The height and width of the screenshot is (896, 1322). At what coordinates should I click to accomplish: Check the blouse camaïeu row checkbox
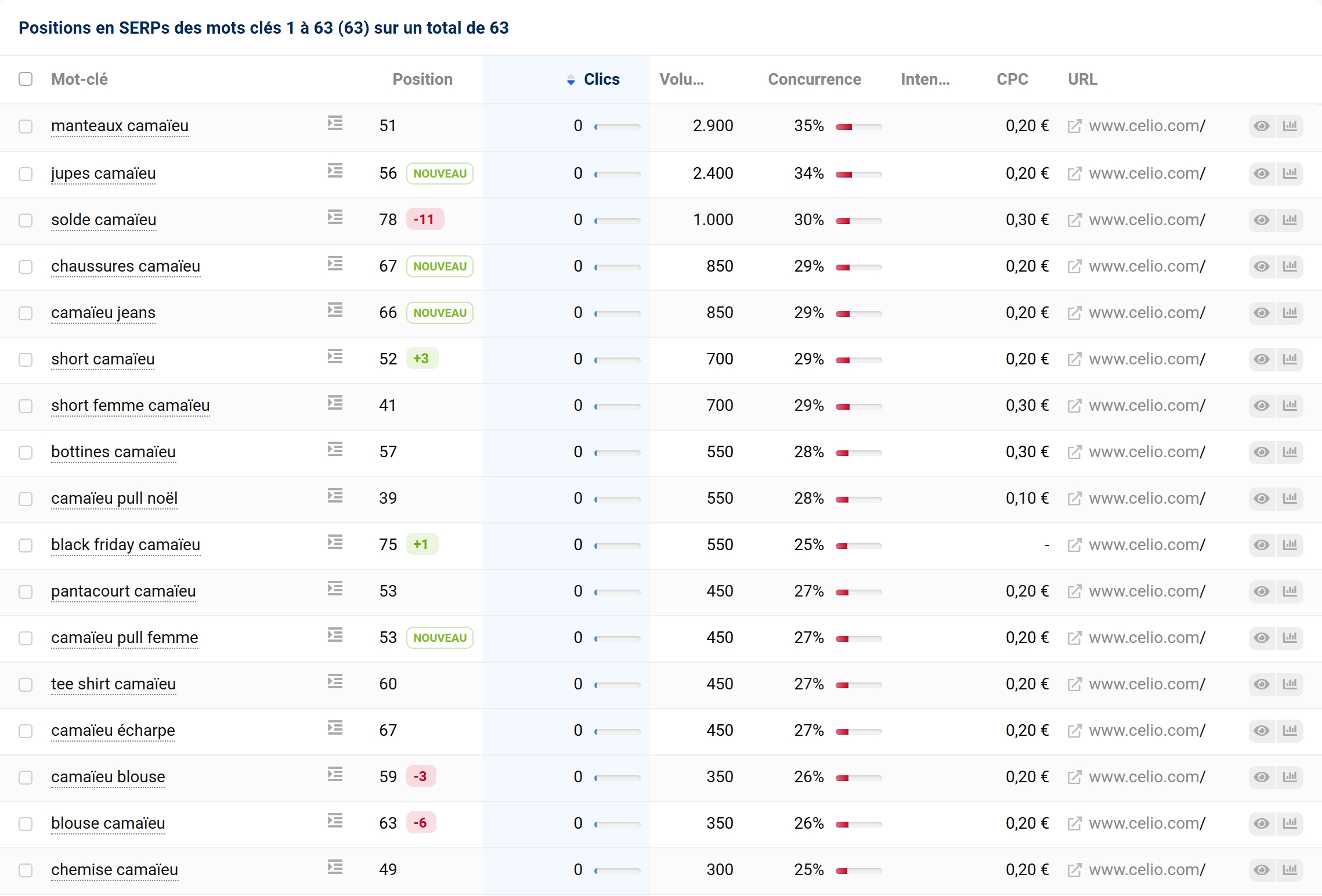pos(26,824)
